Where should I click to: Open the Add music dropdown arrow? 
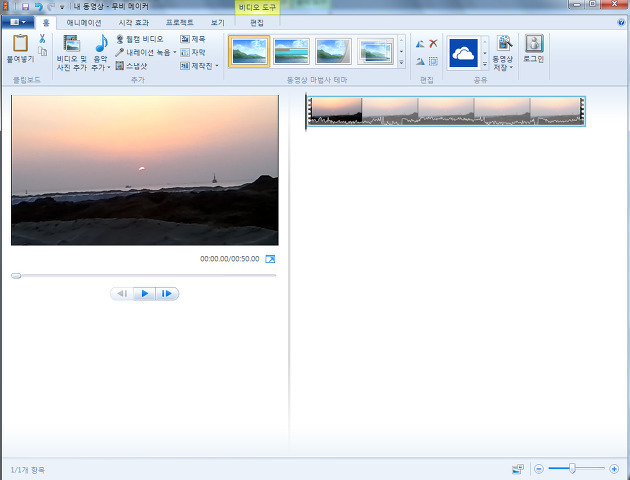tap(109, 67)
